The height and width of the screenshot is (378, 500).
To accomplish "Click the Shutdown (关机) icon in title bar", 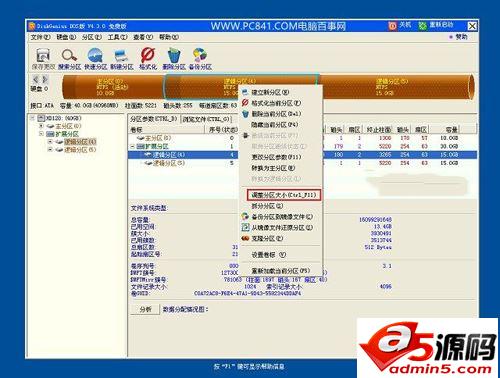I will 392,26.
